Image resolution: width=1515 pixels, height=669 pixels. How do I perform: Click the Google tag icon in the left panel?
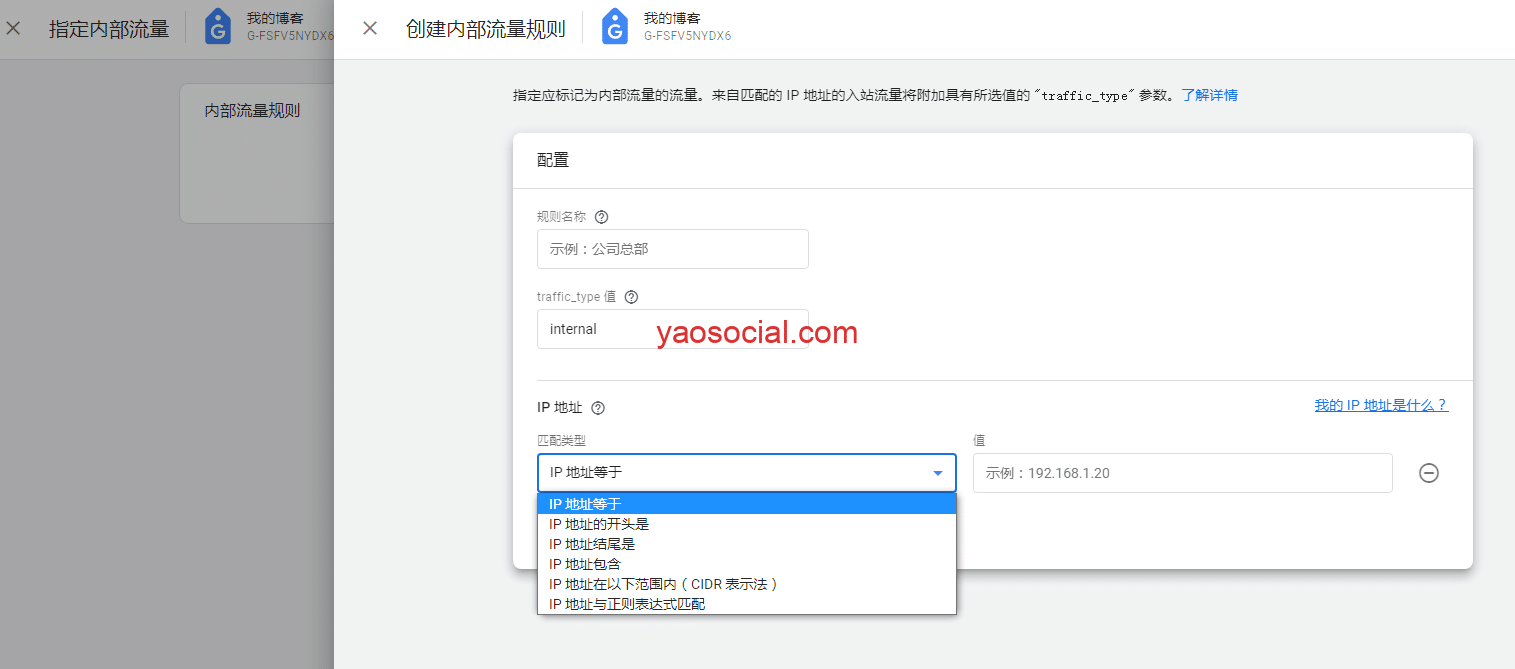point(217,28)
